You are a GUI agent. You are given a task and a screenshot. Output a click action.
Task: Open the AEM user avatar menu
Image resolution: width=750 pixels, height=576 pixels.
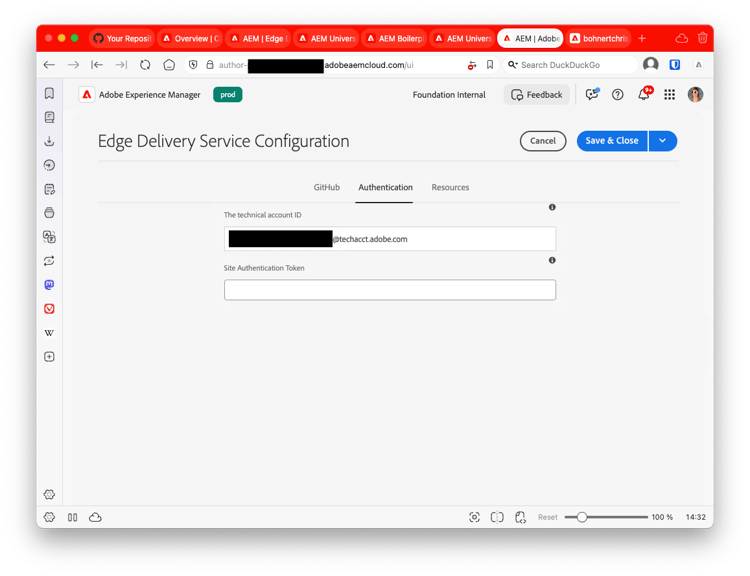pos(695,95)
